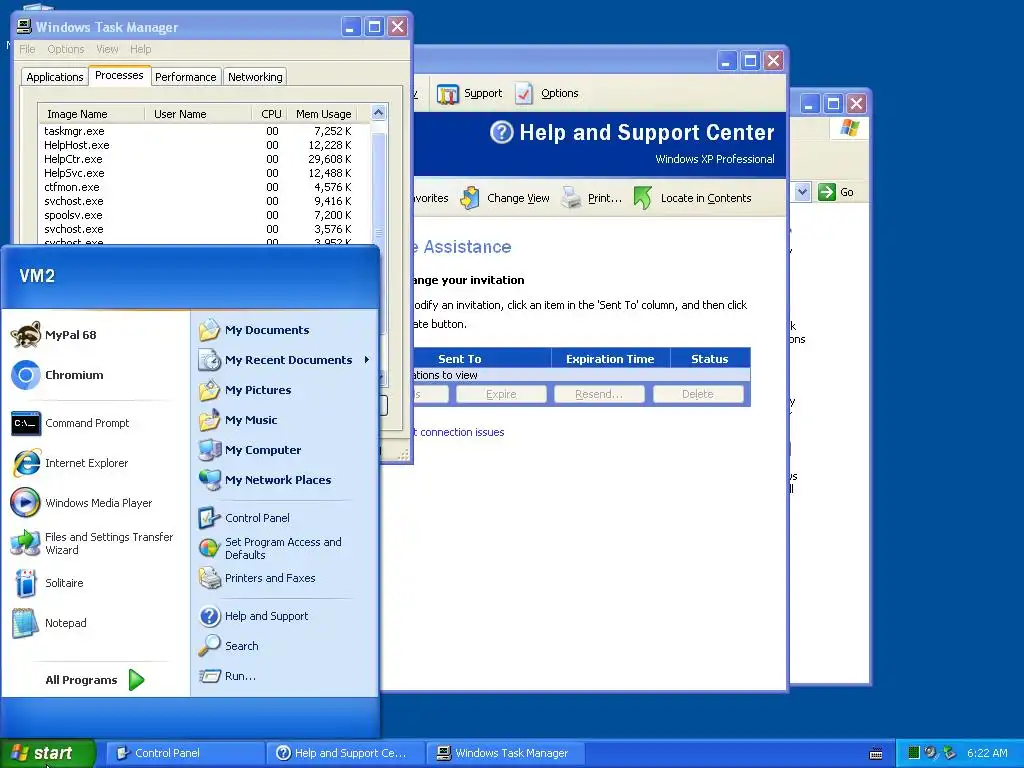
Task: Open Windows Media Player
Action: click(82, 503)
